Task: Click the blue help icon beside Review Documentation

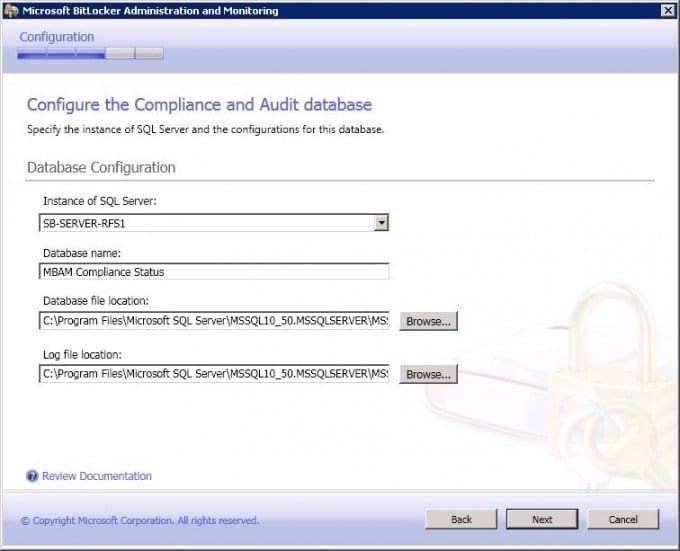Action: [32, 476]
